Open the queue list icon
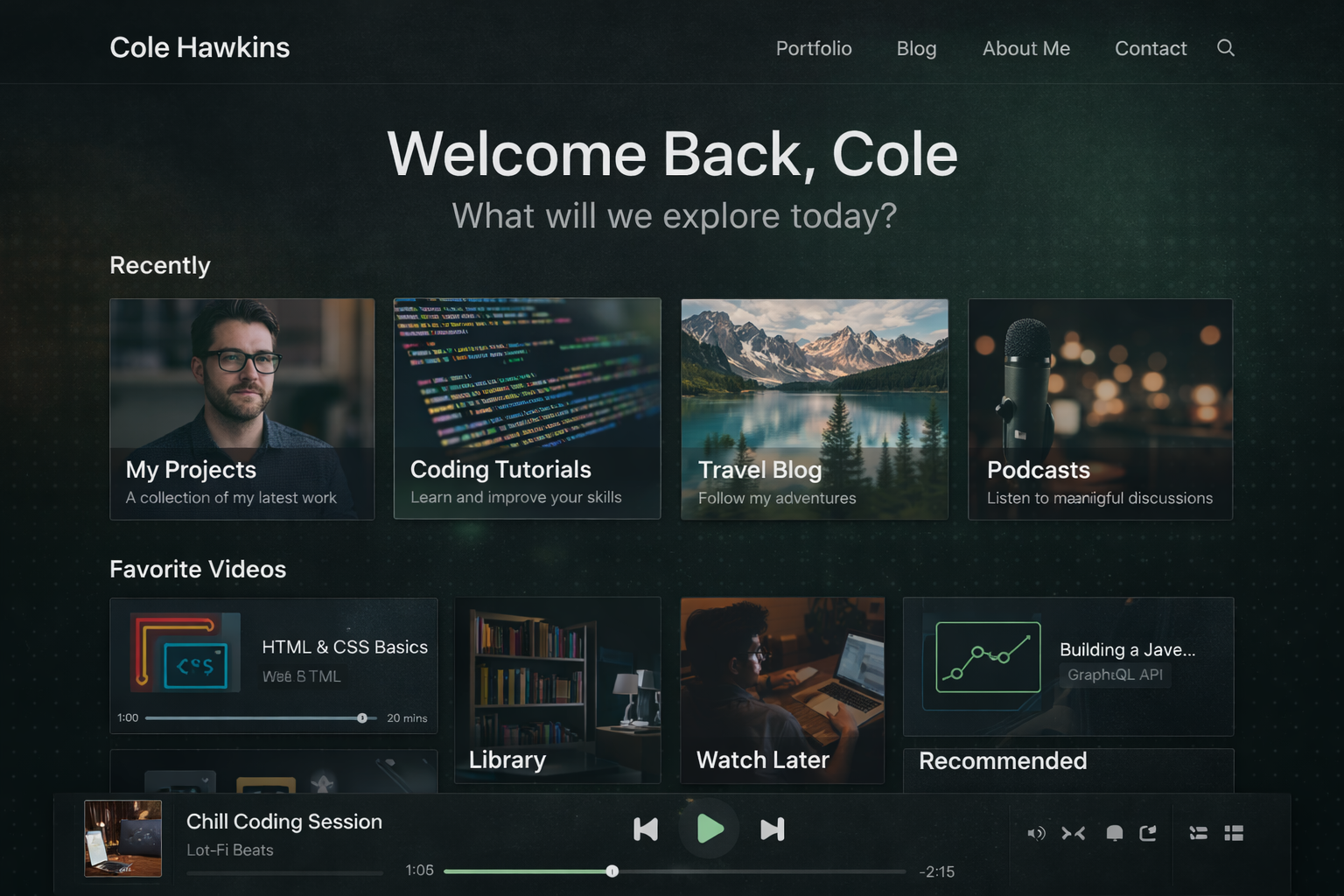1344x896 pixels. [1199, 833]
